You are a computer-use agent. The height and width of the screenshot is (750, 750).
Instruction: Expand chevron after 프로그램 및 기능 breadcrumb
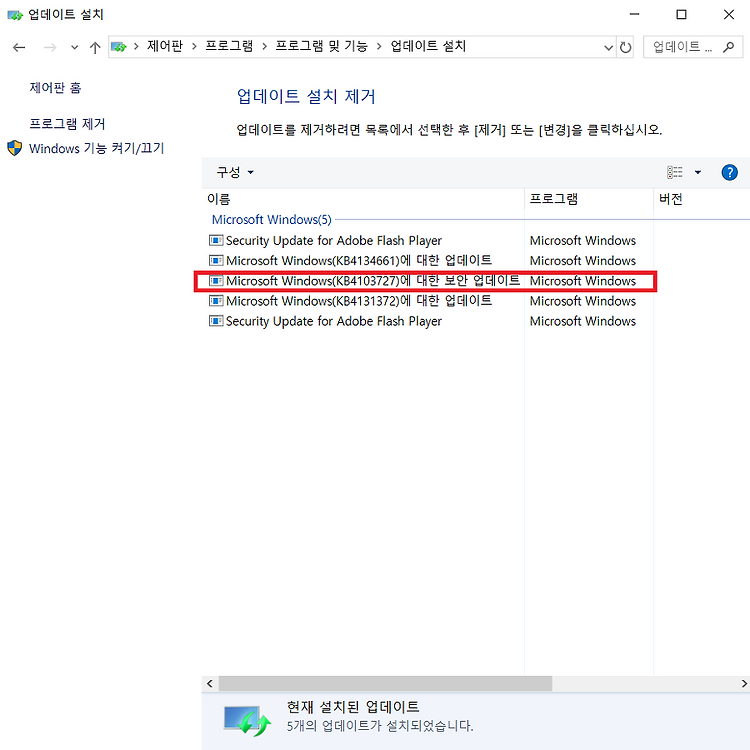coord(379,46)
